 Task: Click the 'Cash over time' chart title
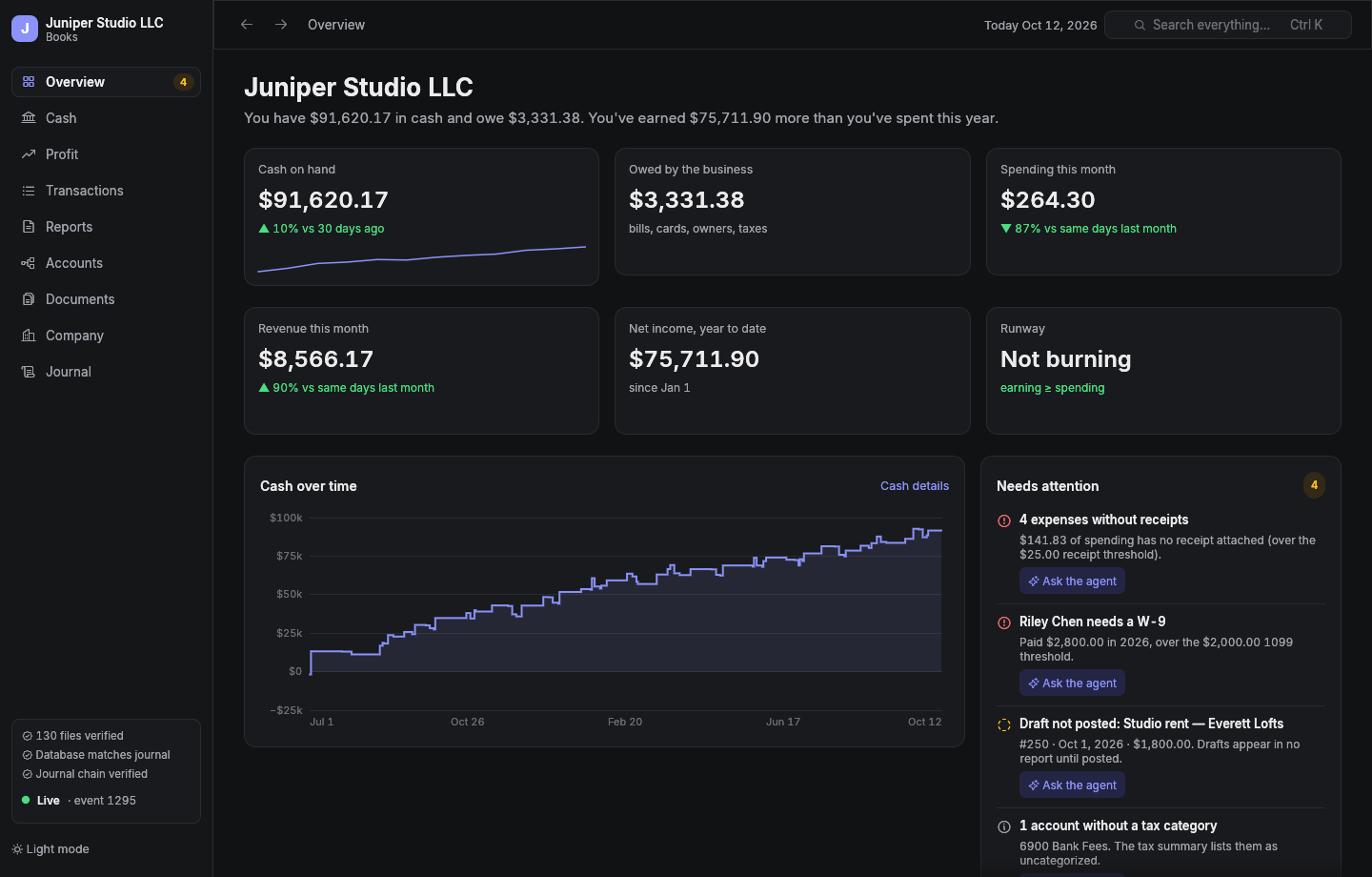pos(309,486)
